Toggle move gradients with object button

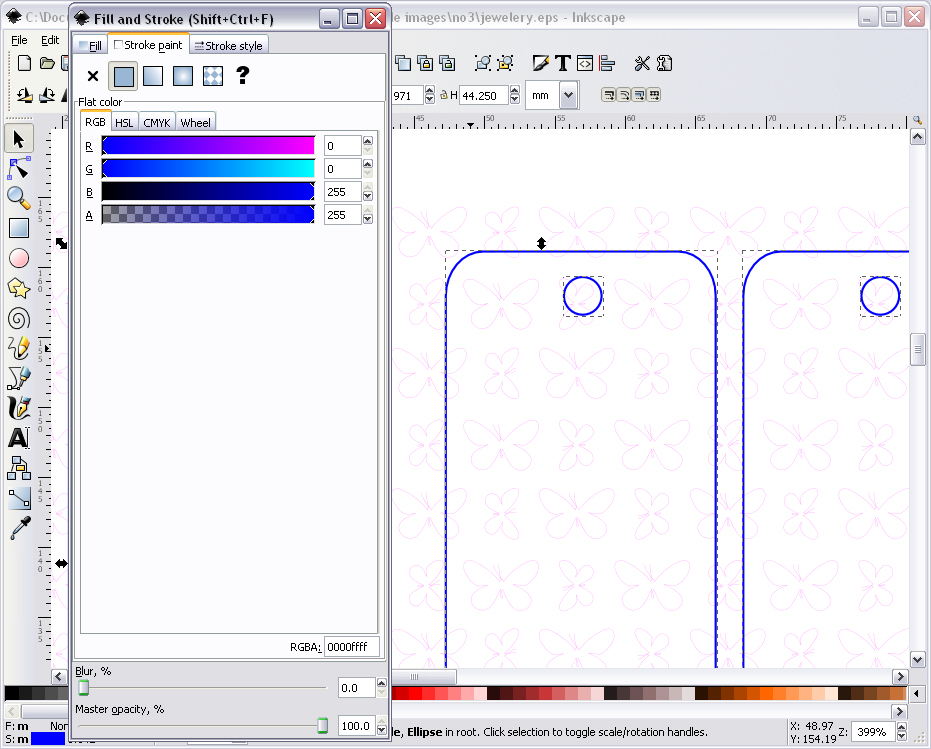(639, 95)
